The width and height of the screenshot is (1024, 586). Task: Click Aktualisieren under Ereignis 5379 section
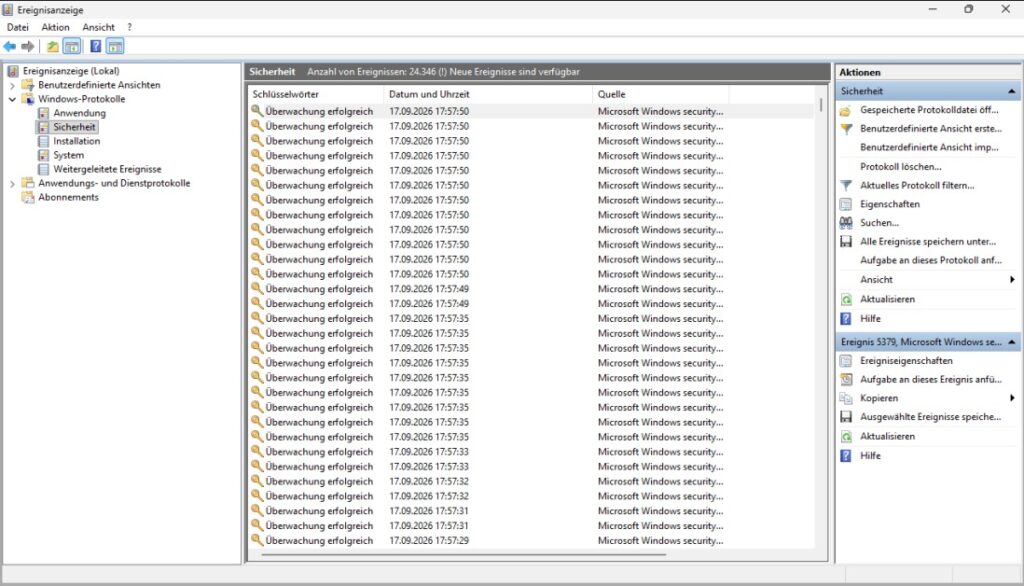tap(887, 436)
